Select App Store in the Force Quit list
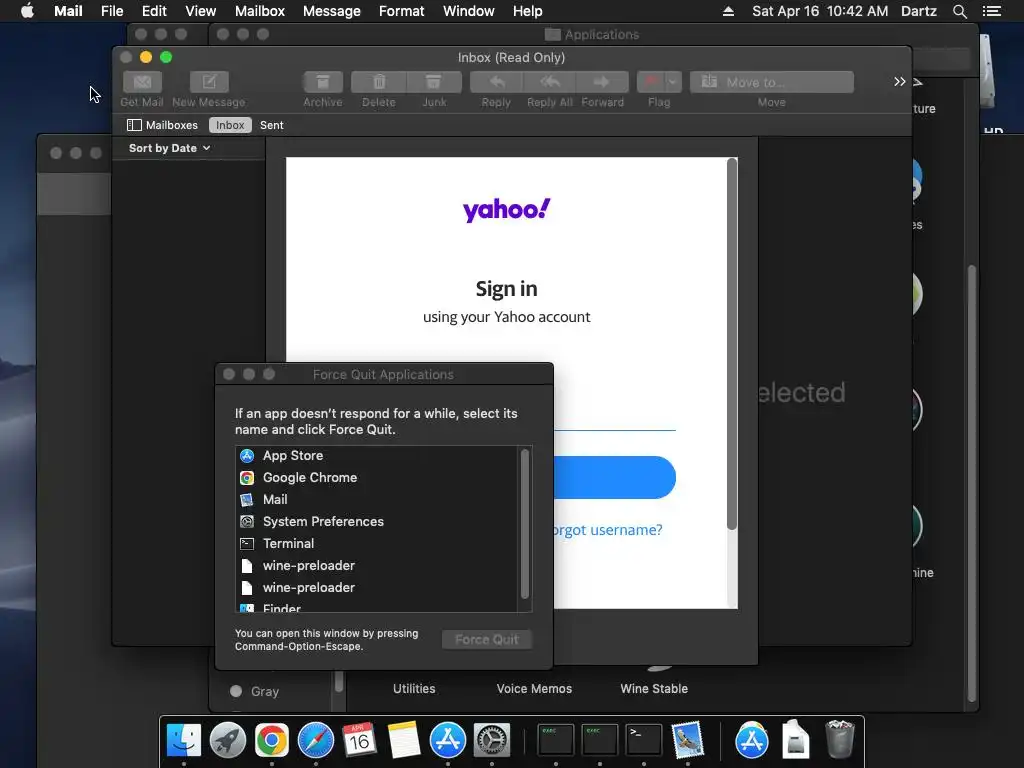This screenshot has width=1024, height=768. pyautogui.click(x=377, y=456)
